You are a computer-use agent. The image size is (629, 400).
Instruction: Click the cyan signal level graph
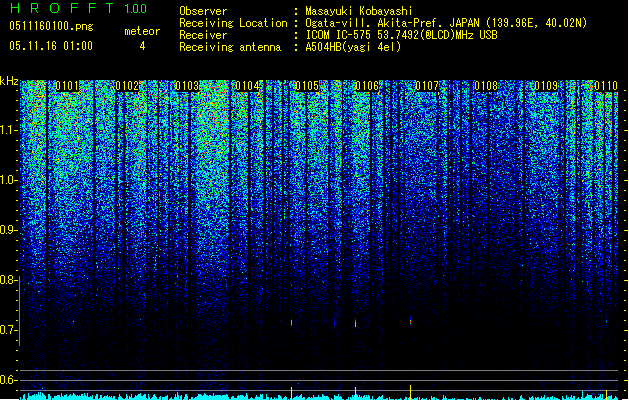pos(319,396)
